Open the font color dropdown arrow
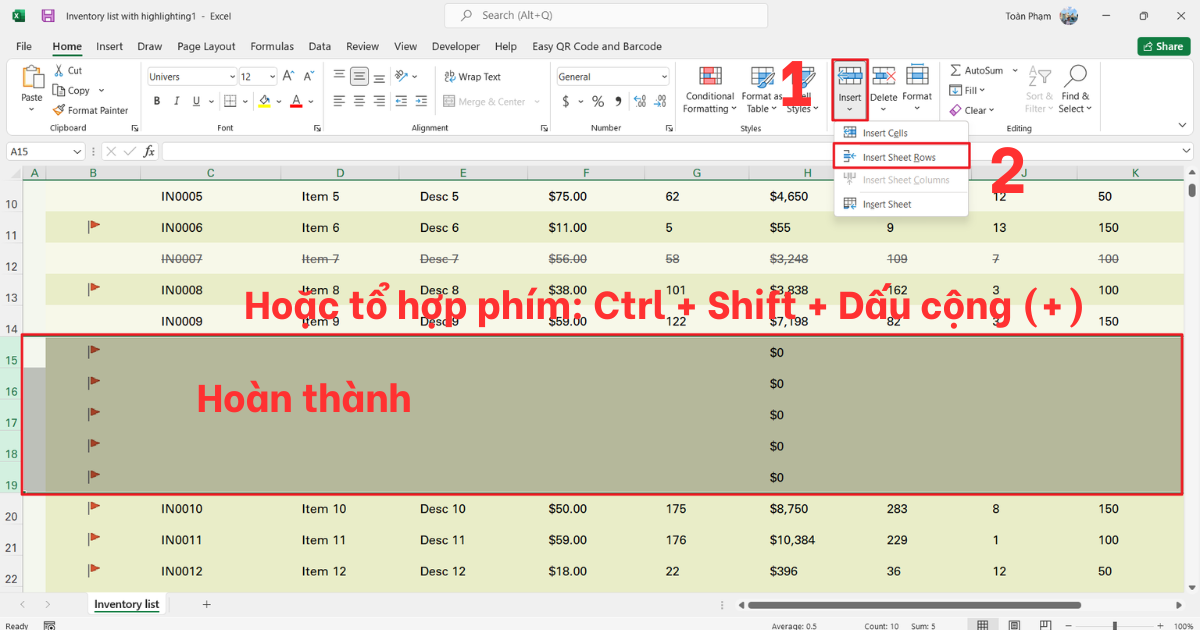 pyautogui.click(x=311, y=102)
